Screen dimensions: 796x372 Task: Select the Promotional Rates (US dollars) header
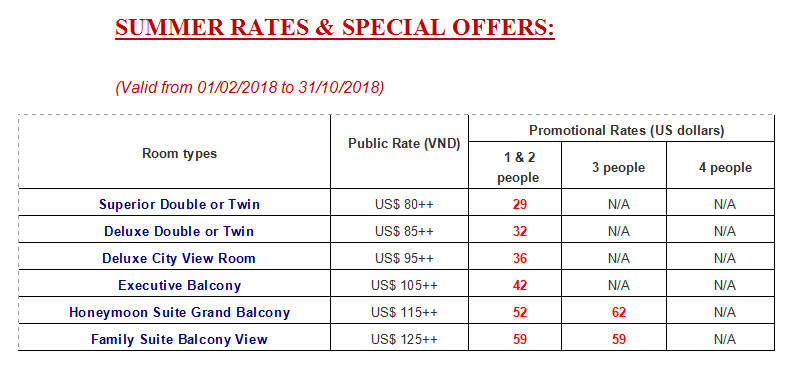[626, 130]
